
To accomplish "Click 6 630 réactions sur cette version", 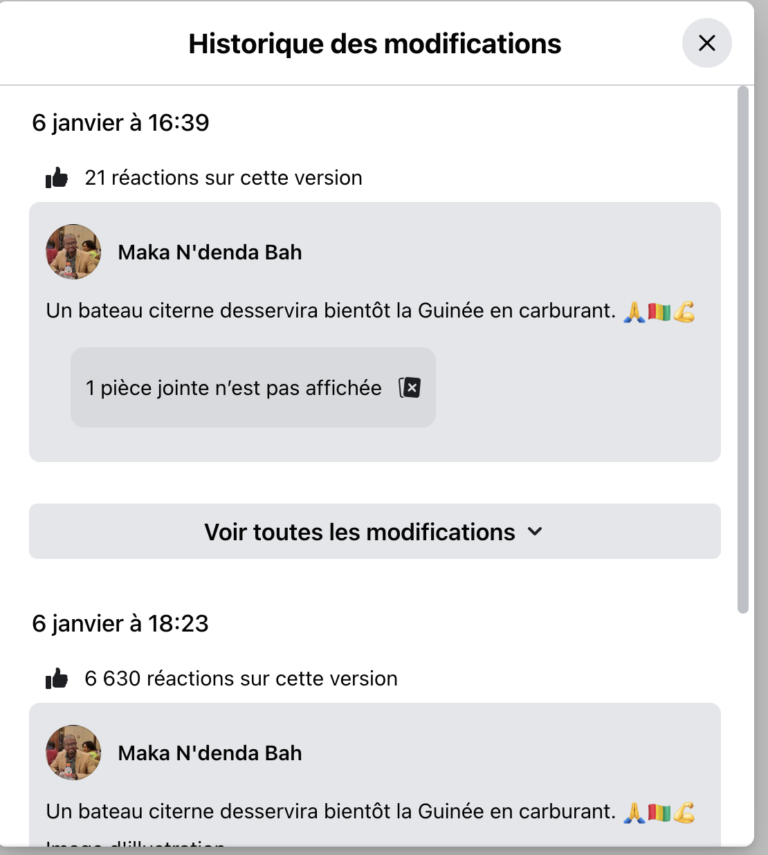I will point(241,678).
